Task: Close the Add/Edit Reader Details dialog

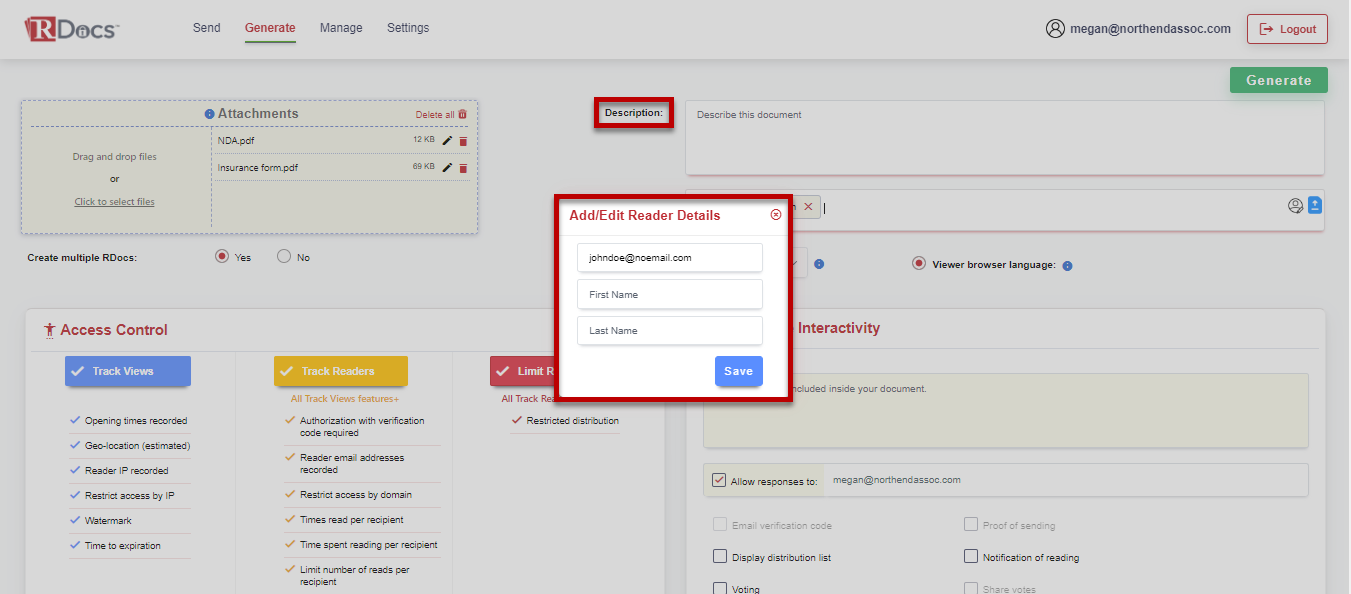Action: (776, 214)
